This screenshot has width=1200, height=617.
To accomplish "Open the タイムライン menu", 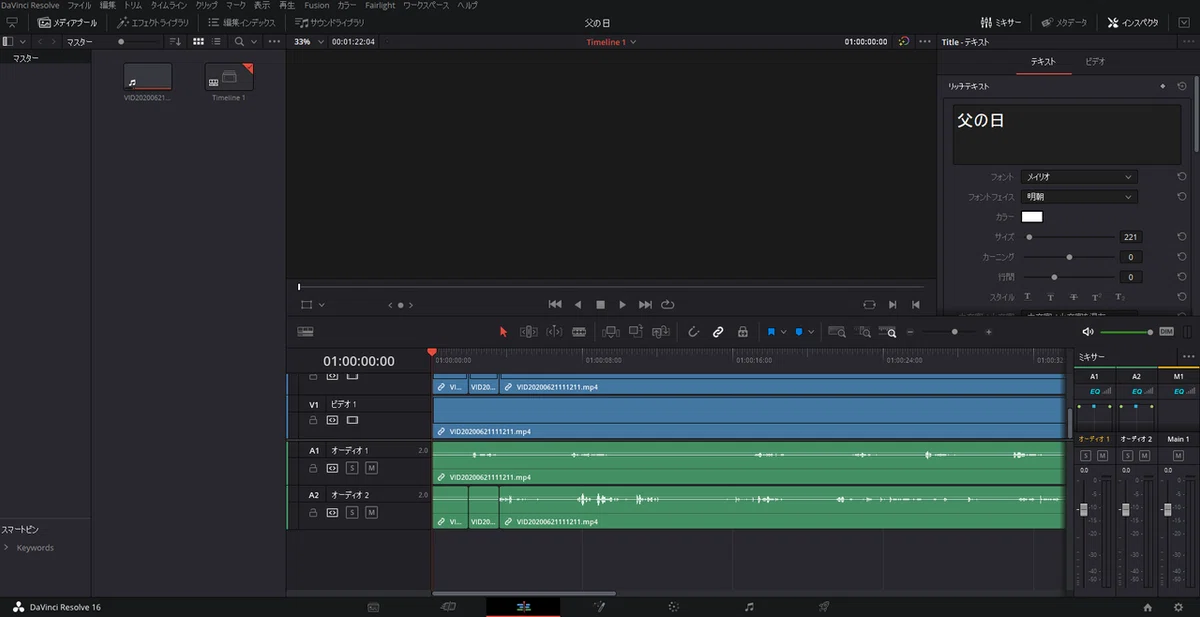I will pyautogui.click(x=167, y=6).
